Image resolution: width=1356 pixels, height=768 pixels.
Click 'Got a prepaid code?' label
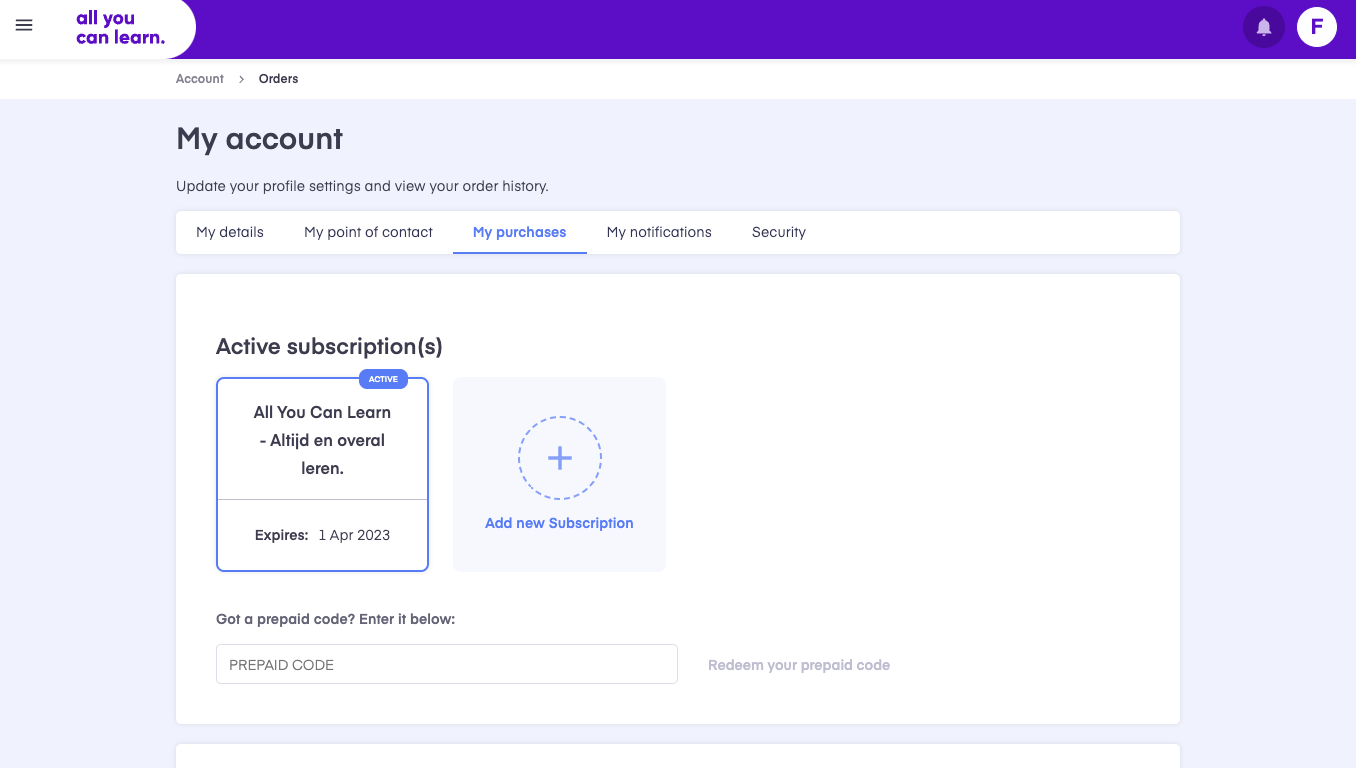click(x=336, y=619)
